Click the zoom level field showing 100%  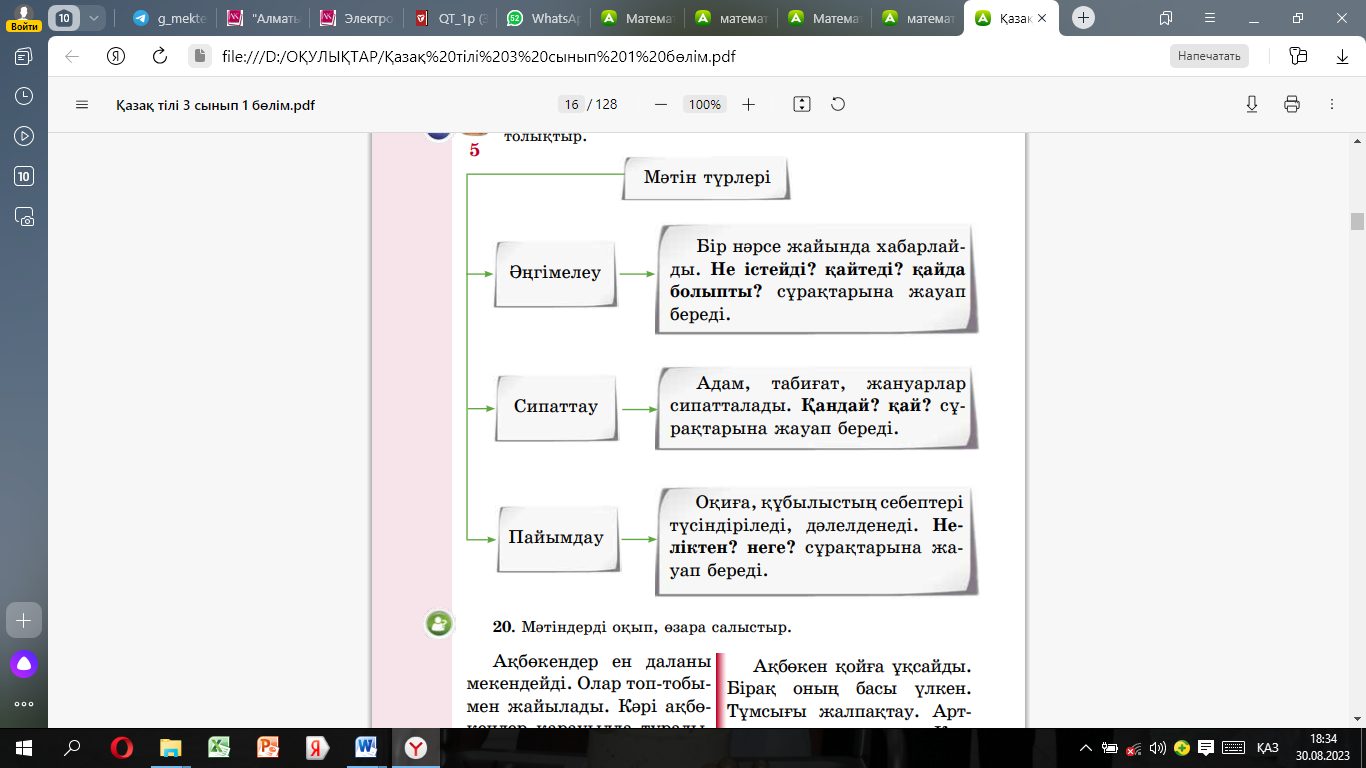[705, 104]
